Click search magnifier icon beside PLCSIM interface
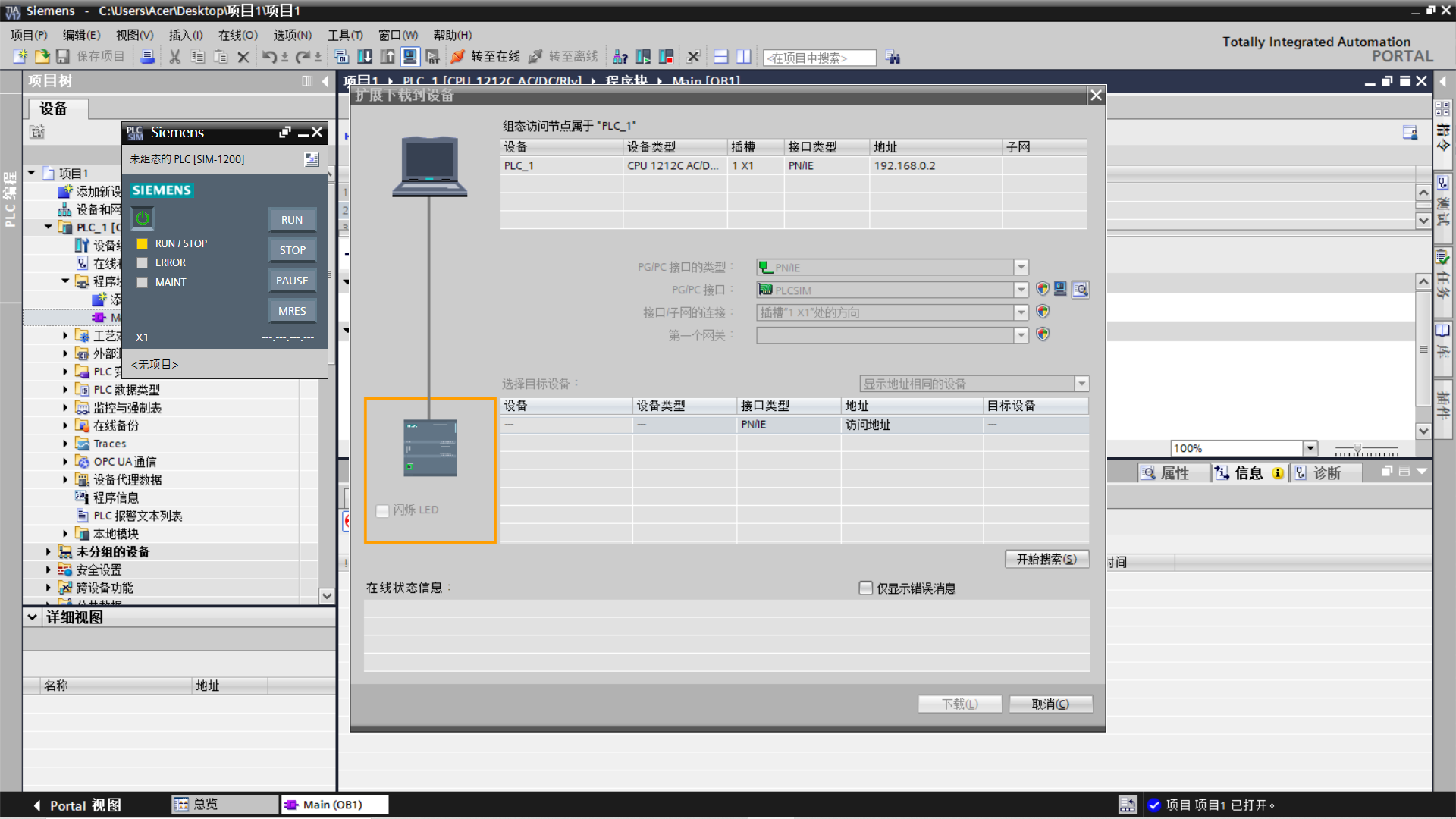The width and height of the screenshot is (1456, 819). click(1081, 290)
